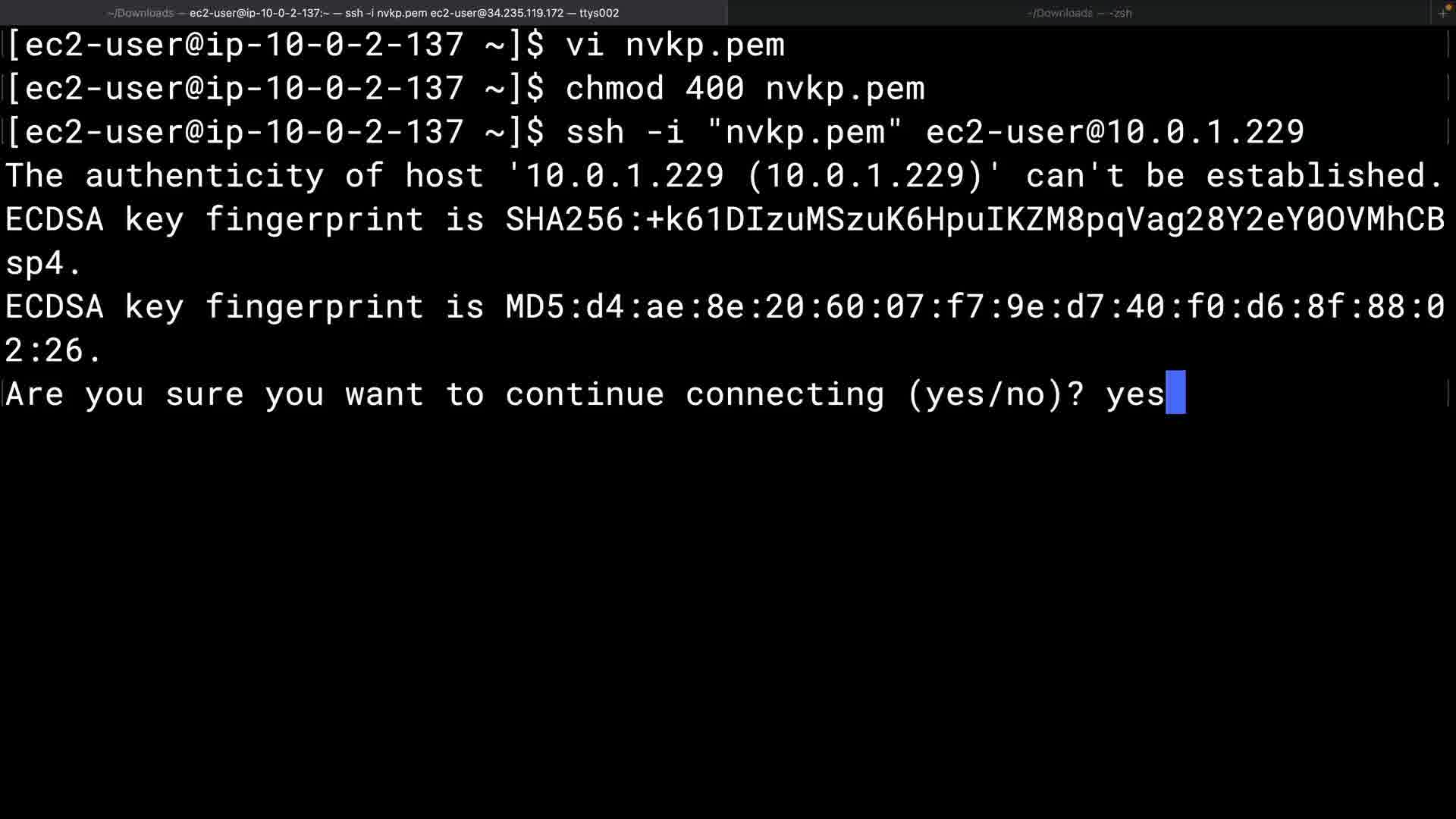Click the first shell prompt '[ec2-user@ip-10-0-2-137 ~]$'

(x=275, y=45)
